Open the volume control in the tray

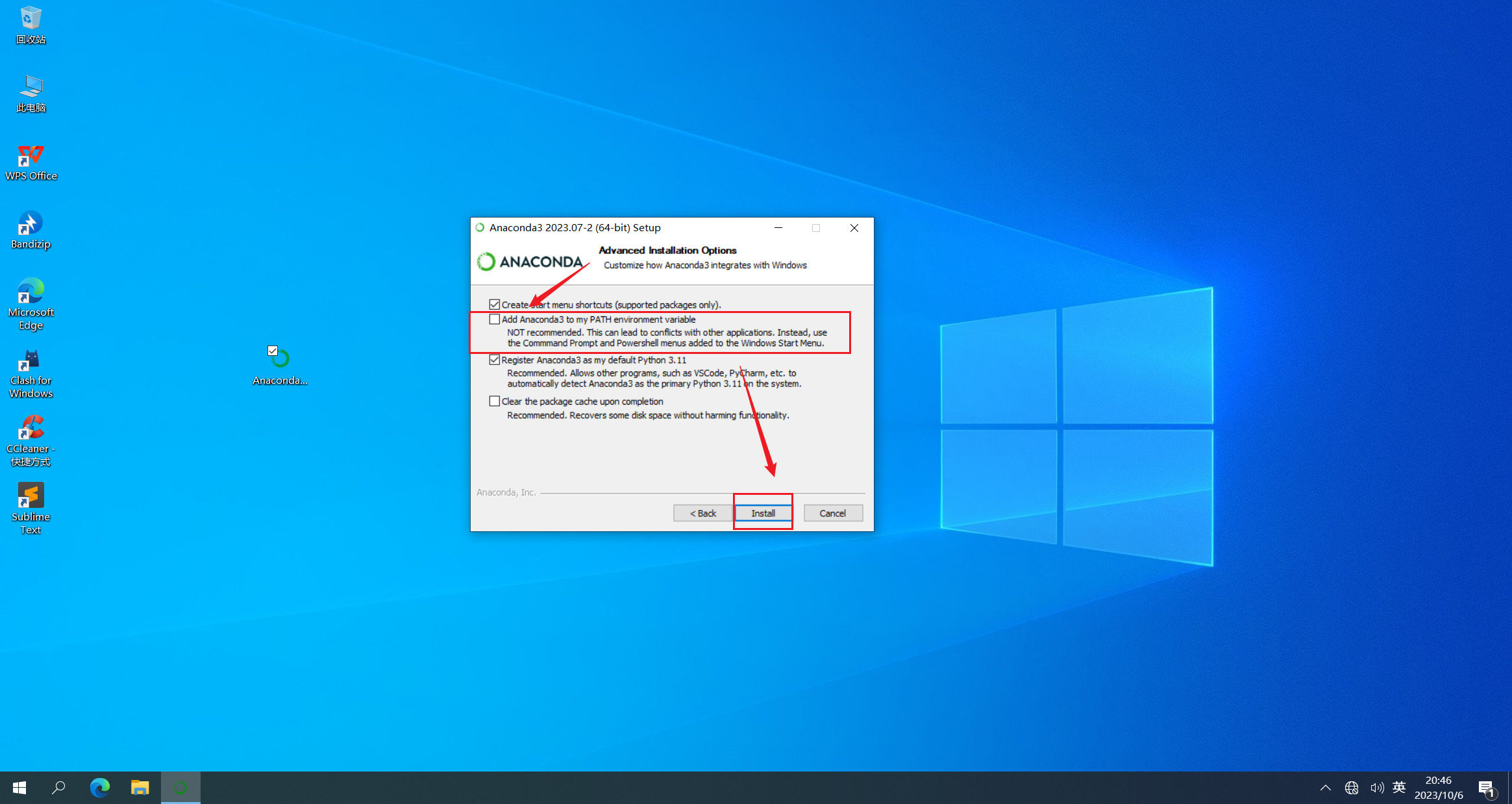tap(1376, 788)
